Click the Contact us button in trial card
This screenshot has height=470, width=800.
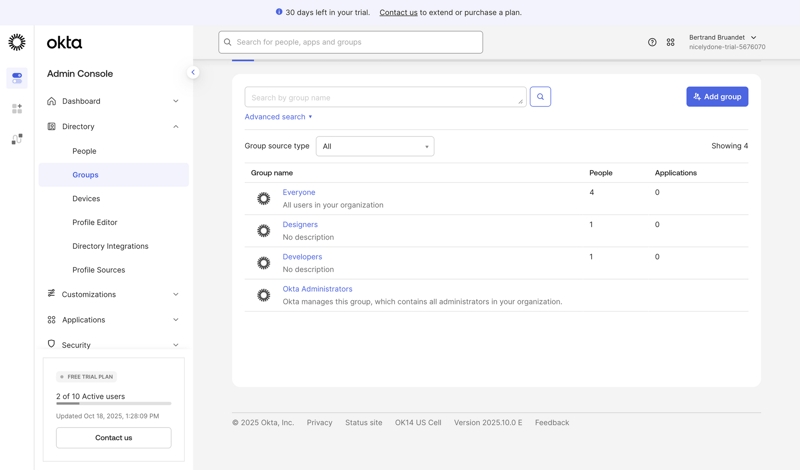tap(114, 438)
